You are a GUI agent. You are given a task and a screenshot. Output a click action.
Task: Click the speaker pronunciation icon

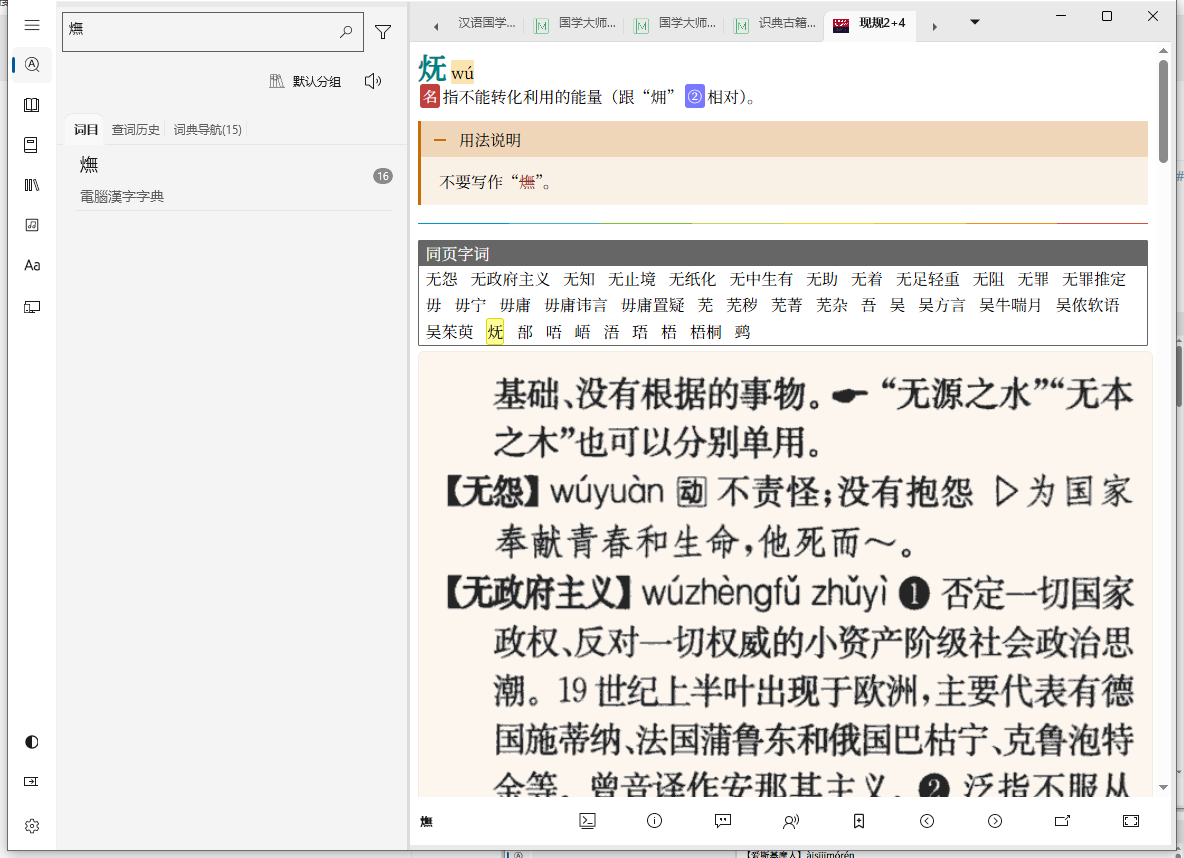tap(373, 81)
